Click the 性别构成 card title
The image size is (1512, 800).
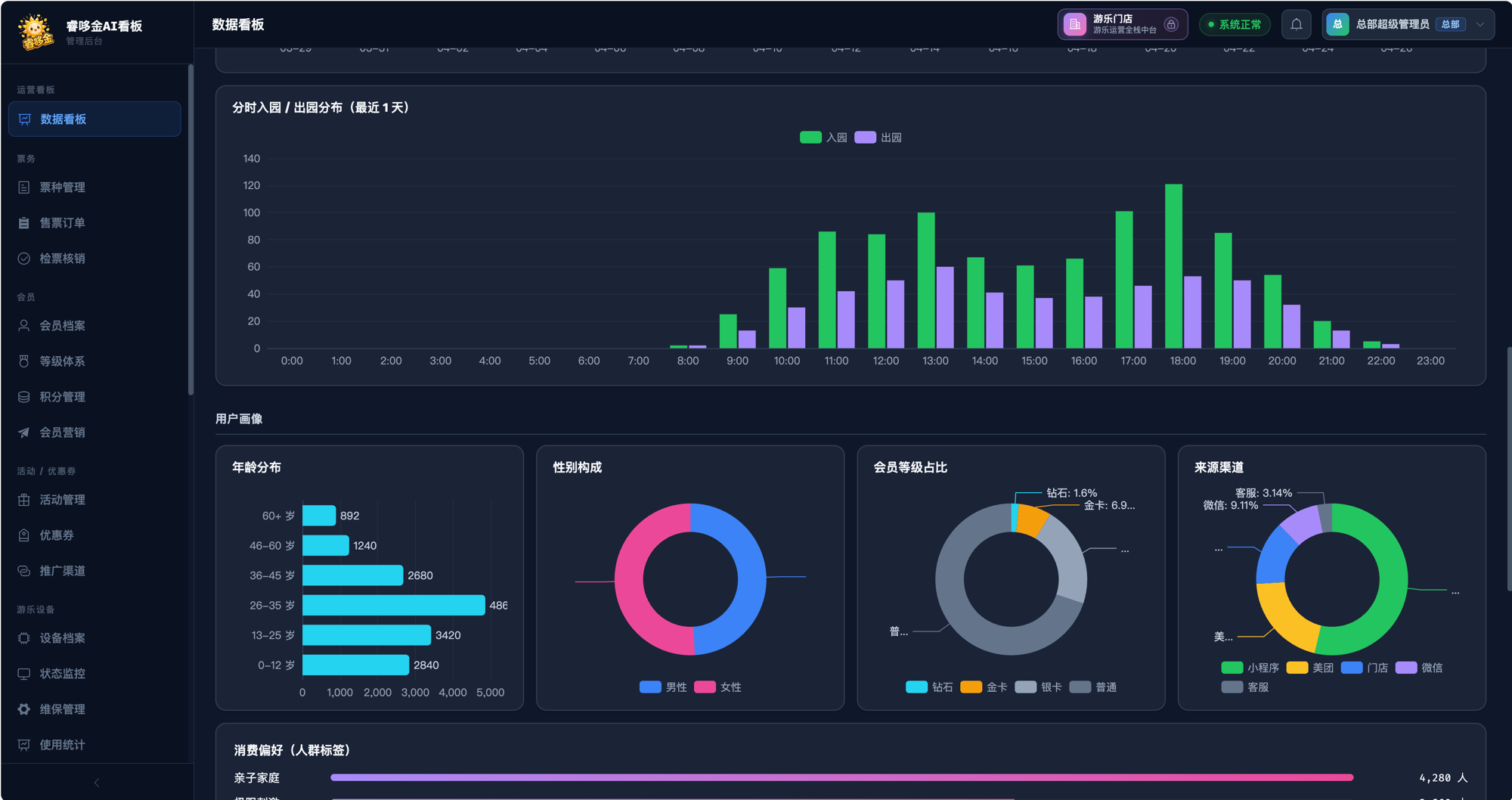(x=578, y=467)
